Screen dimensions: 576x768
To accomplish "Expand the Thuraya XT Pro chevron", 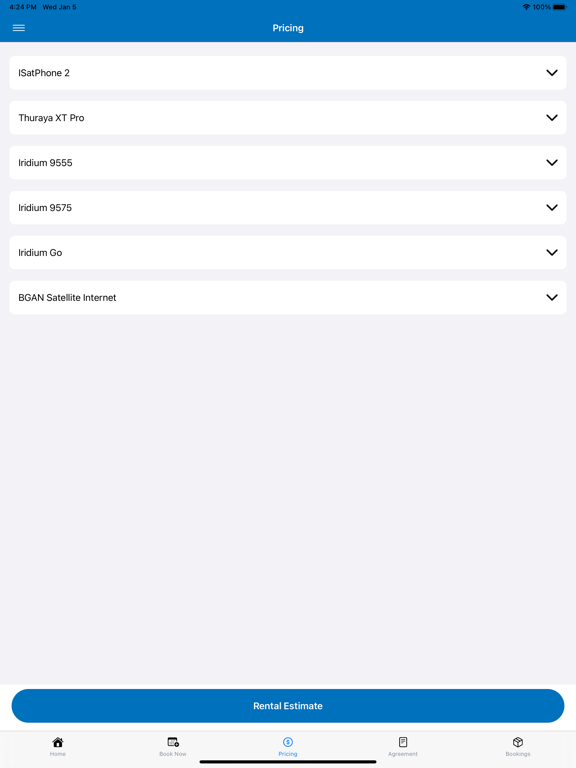I will tap(552, 118).
